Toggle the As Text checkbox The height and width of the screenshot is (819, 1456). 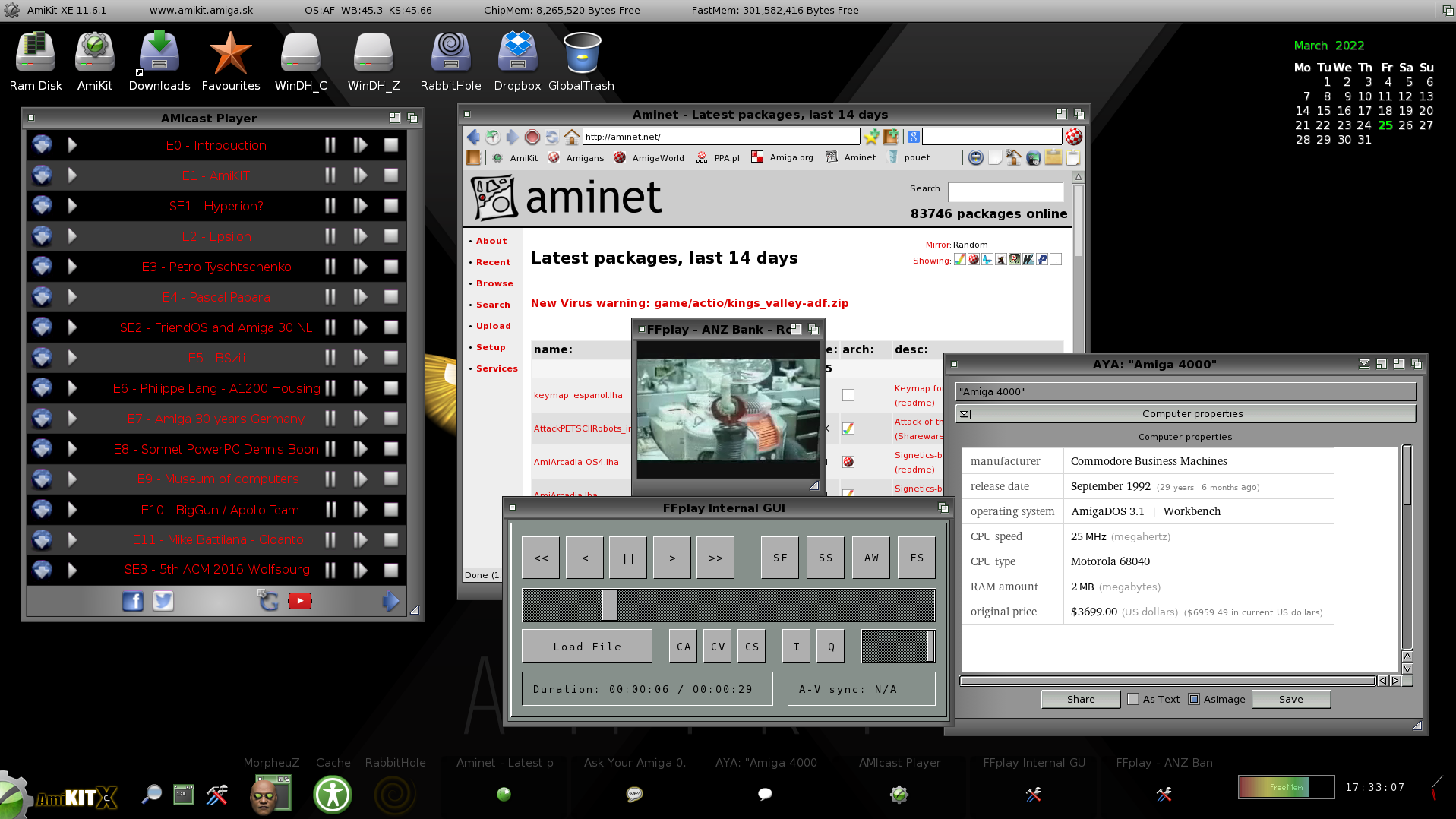pyautogui.click(x=1133, y=699)
